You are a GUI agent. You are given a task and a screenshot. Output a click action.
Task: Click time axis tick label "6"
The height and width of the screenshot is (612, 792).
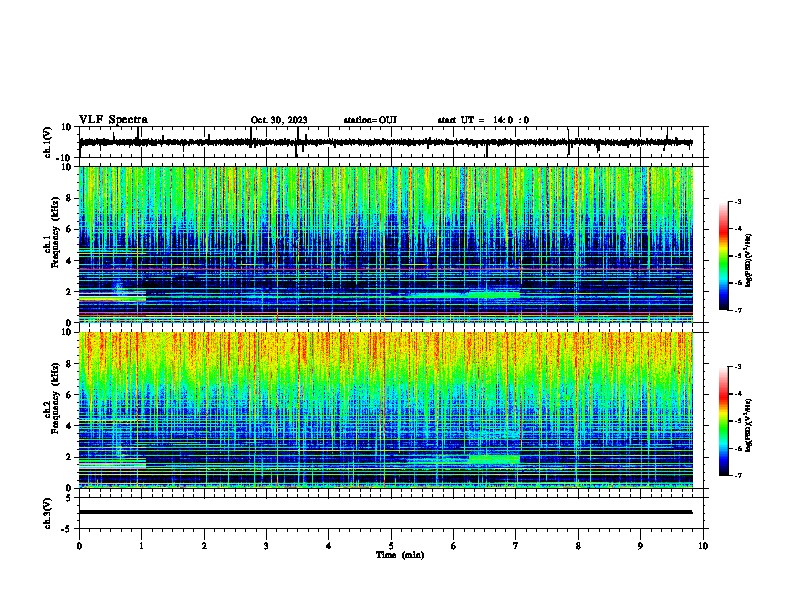coord(454,546)
